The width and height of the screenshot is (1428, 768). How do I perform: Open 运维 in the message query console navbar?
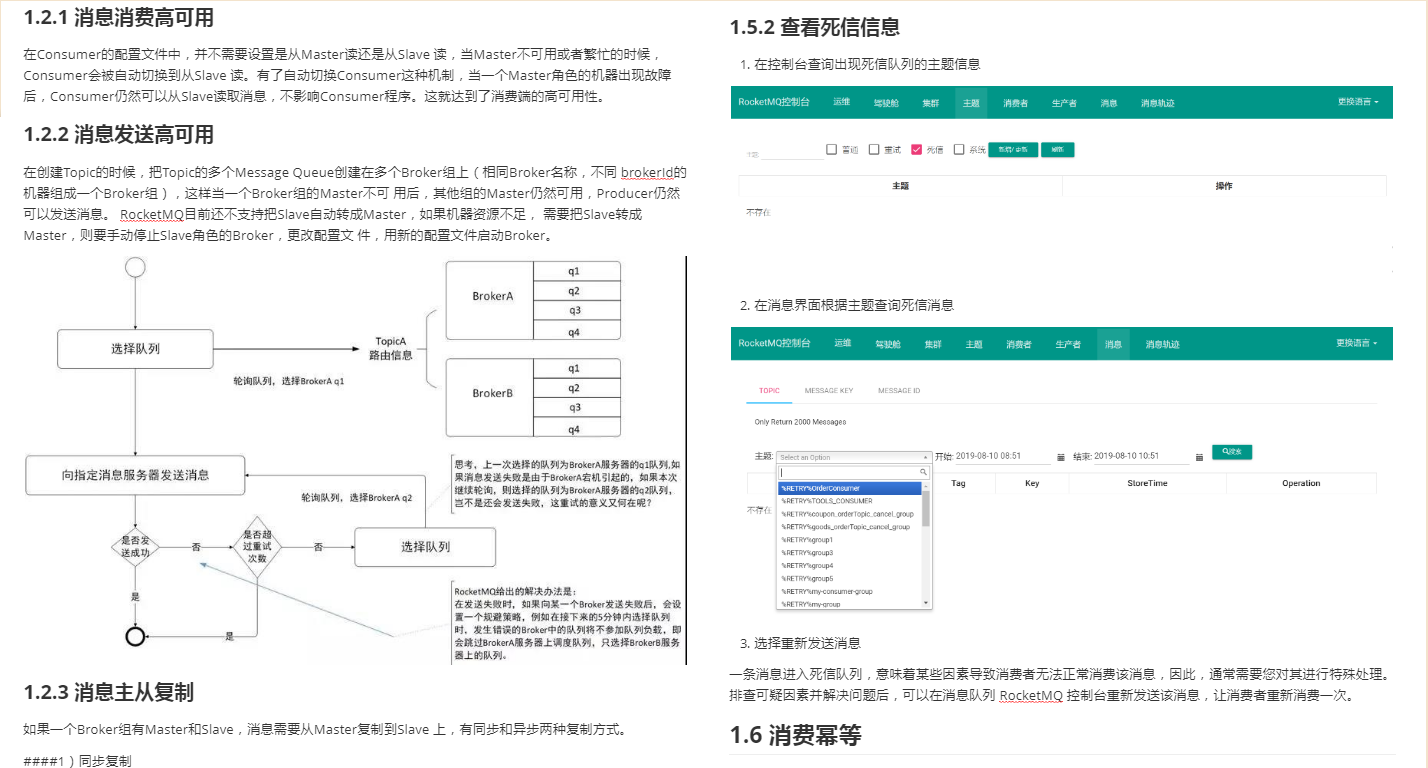[843, 343]
